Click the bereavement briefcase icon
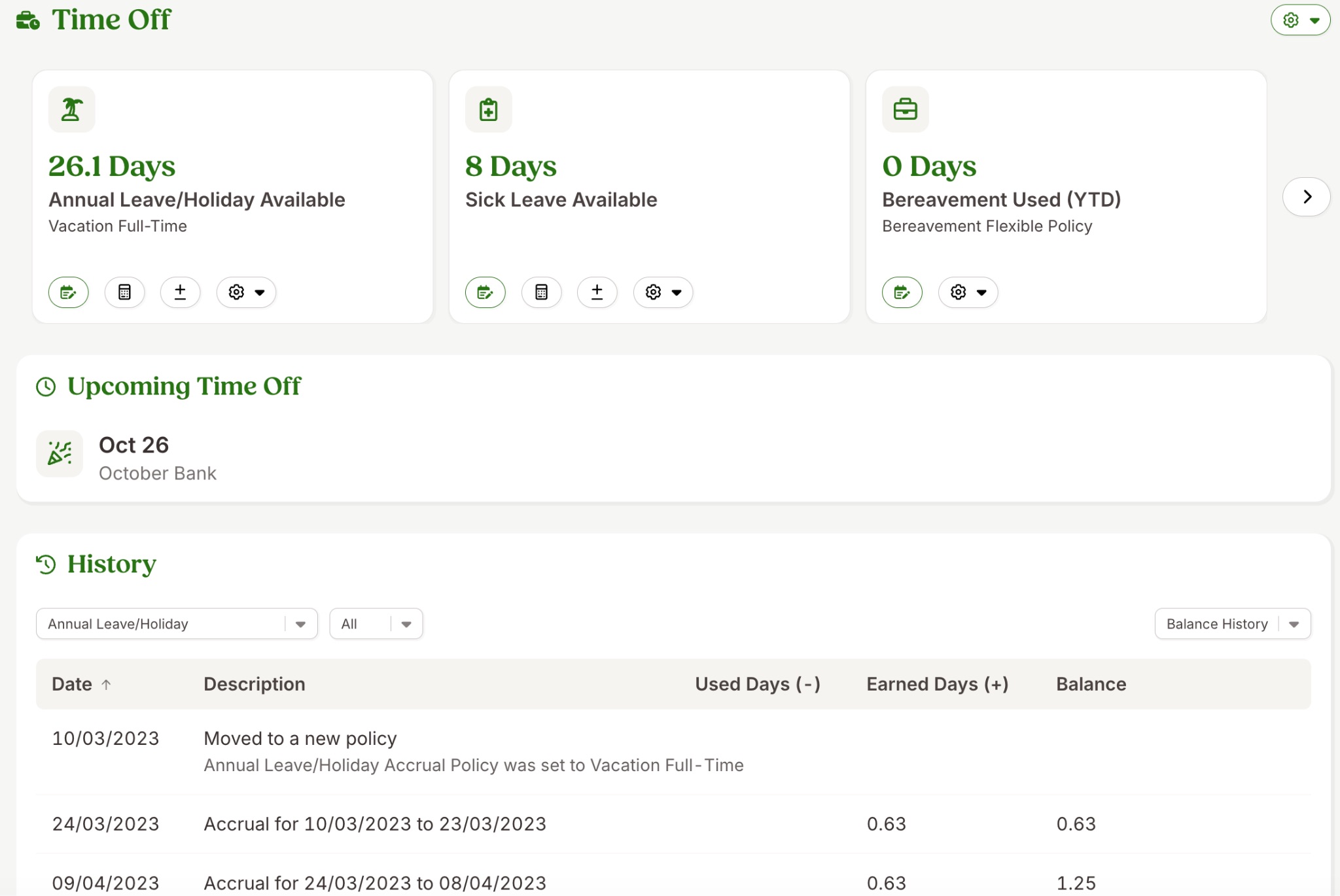Screen dimensions: 1340x896 tap(906, 109)
